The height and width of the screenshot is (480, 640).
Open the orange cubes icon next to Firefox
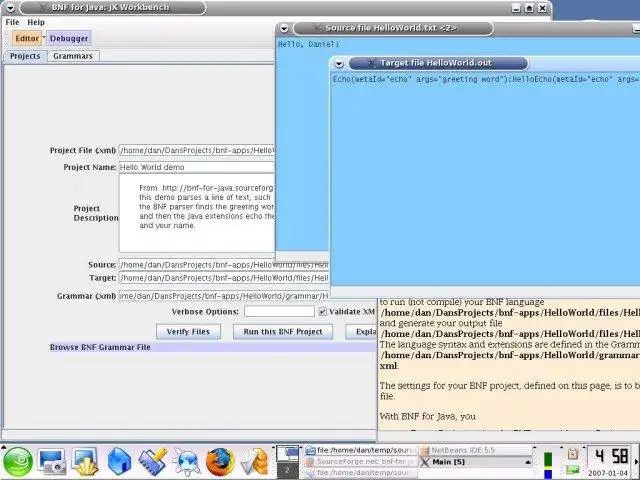(254, 462)
